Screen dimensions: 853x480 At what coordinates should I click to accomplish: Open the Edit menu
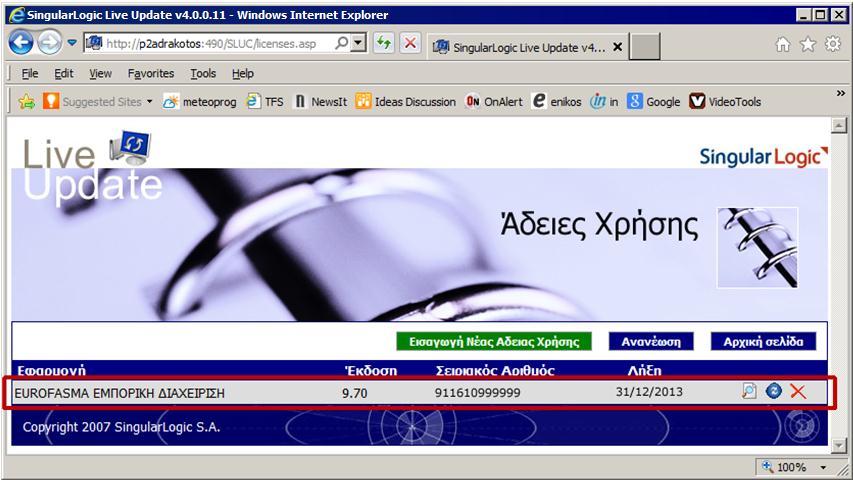pos(64,73)
